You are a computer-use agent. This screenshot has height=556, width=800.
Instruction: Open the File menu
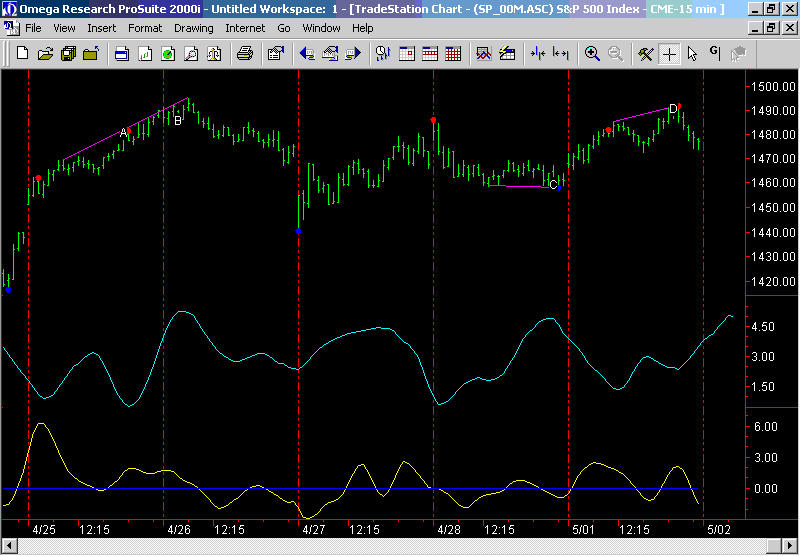pyautogui.click(x=33, y=28)
